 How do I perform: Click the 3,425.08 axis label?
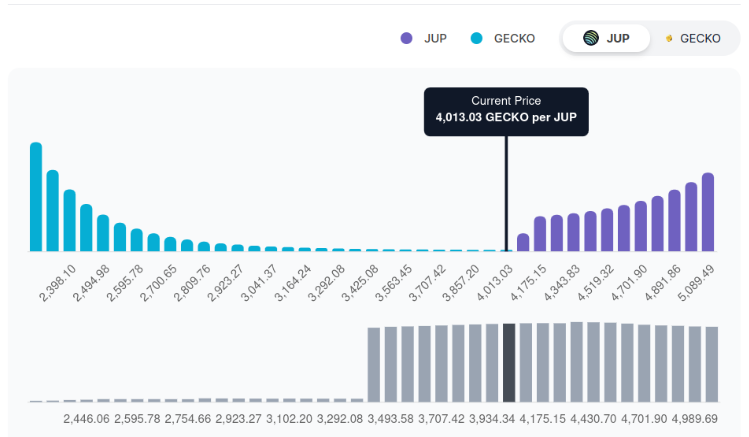360,283
